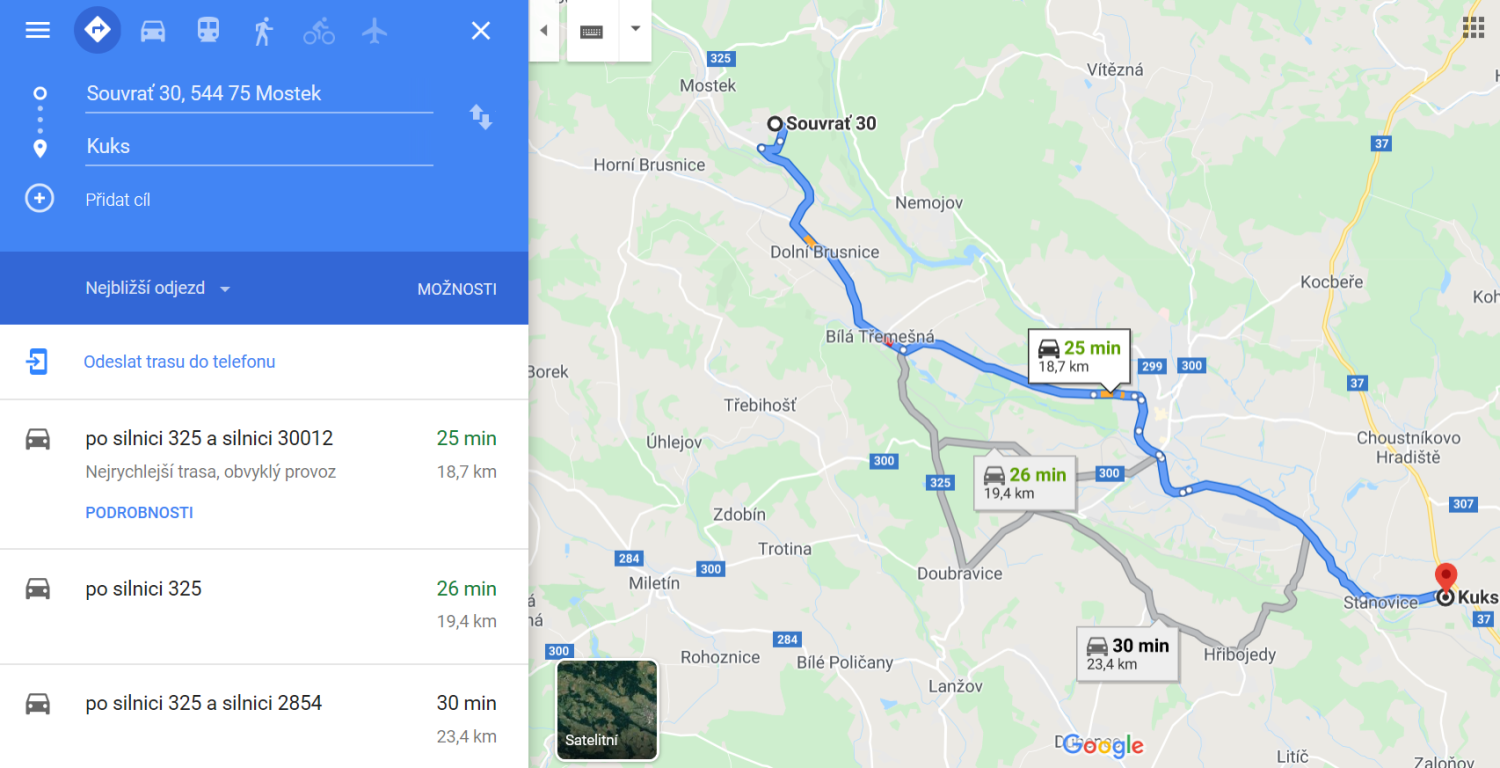Add destination with Přidat cíl
This screenshot has width=1500, height=768.
coord(118,200)
